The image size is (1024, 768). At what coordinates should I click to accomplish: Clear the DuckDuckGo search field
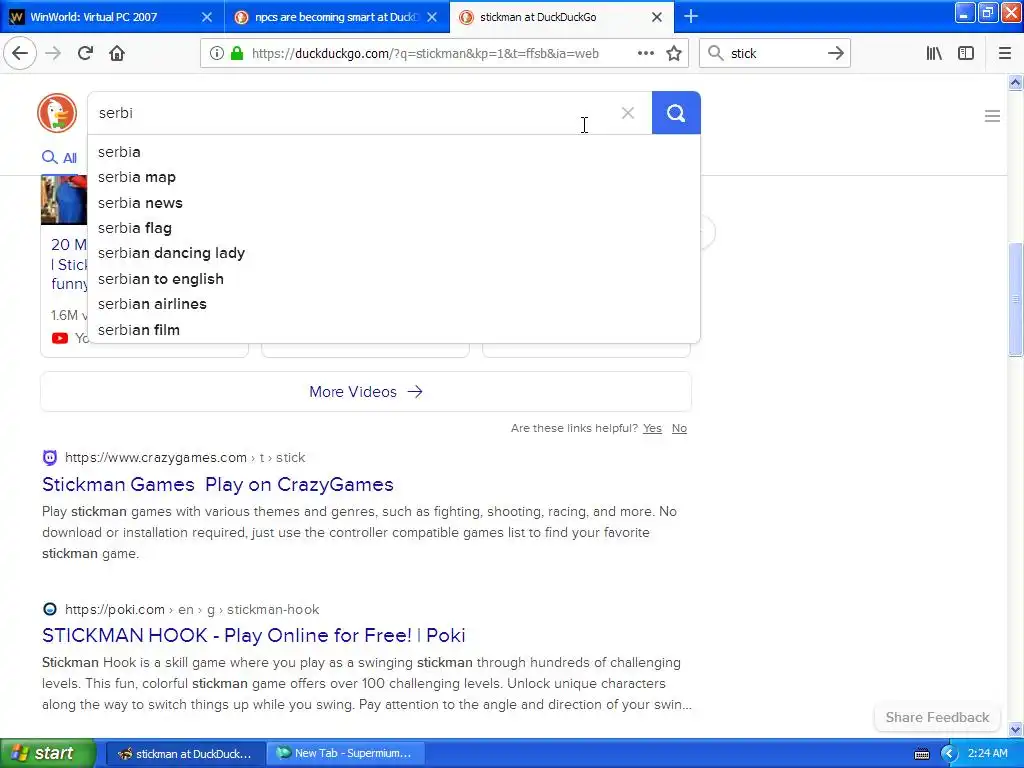pyautogui.click(x=628, y=113)
